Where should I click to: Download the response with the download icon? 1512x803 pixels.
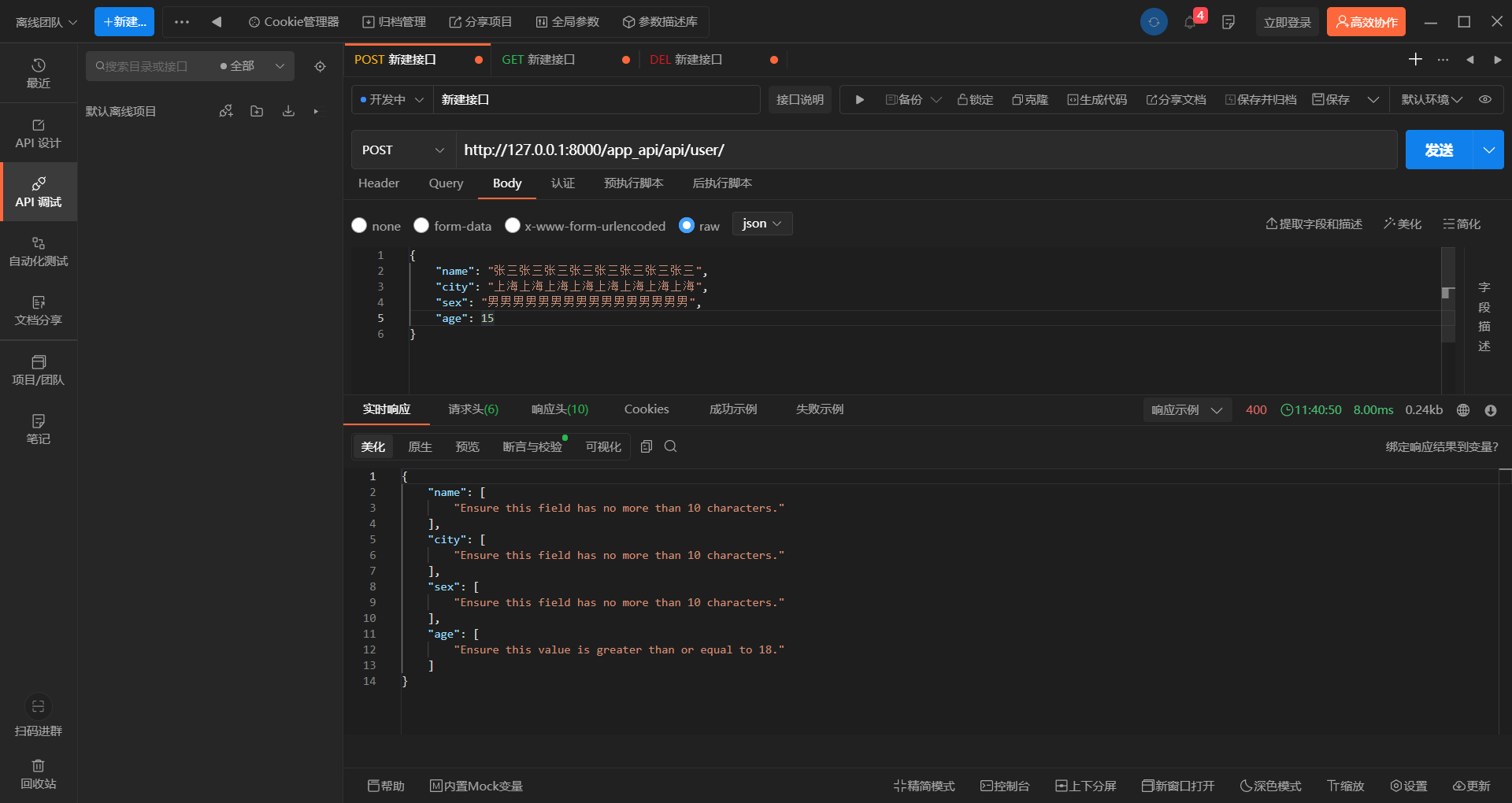(1490, 409)
